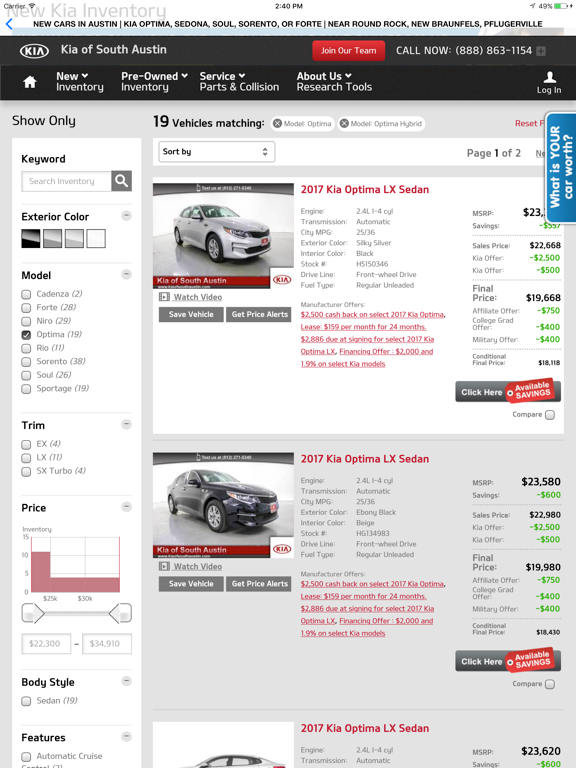The width and height of the screenshot is (576, 768).
Task: Call the number (888) 863-1154
Action: [493, 50]
